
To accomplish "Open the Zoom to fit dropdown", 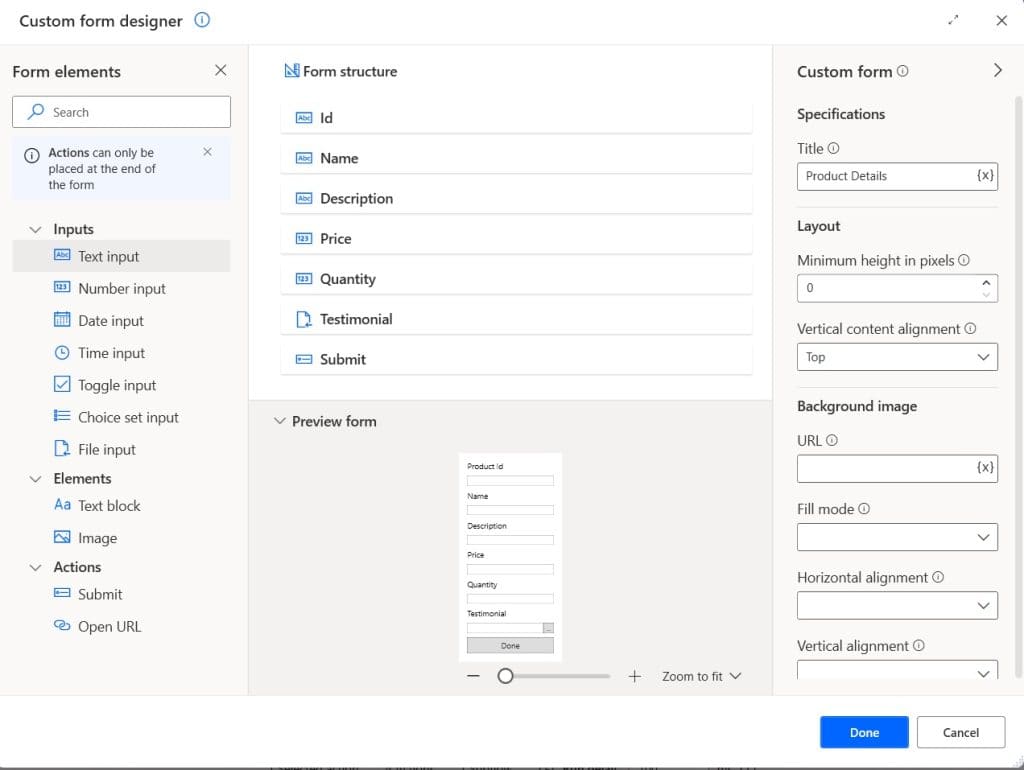I will [x=701, y=676].
